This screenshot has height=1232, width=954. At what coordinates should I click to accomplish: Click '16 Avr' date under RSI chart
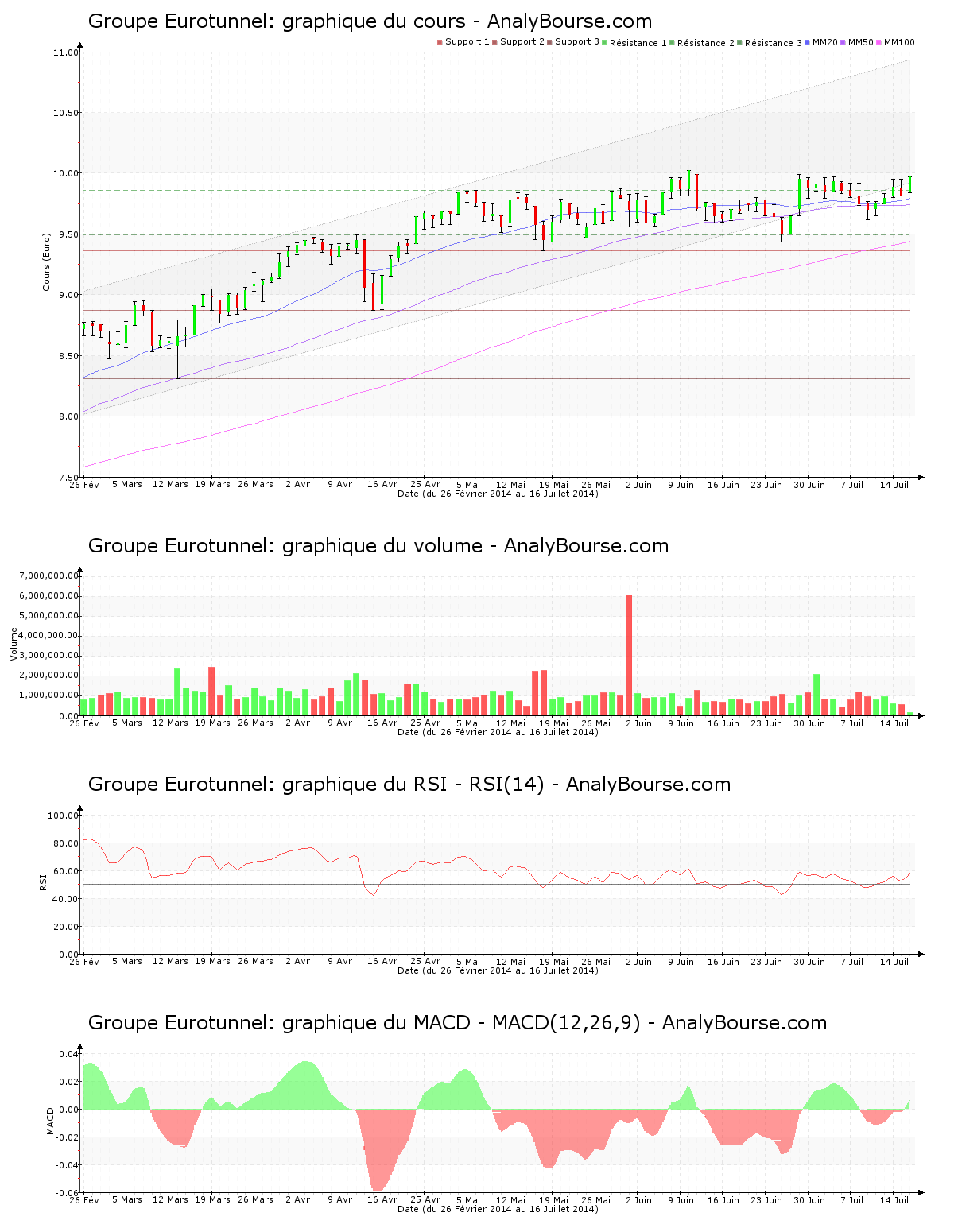[382, 962]
